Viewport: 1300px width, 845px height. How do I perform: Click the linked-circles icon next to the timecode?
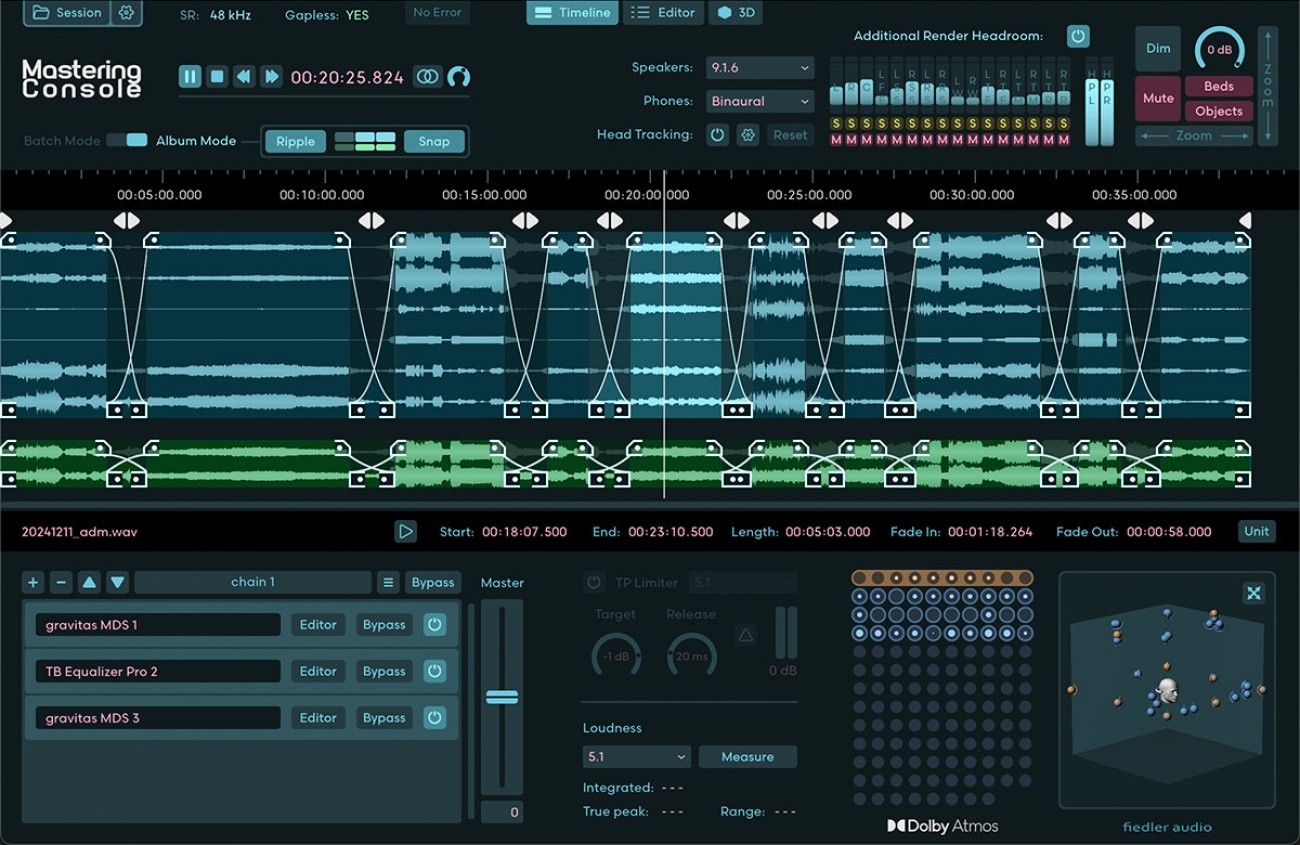pos(427,76)
